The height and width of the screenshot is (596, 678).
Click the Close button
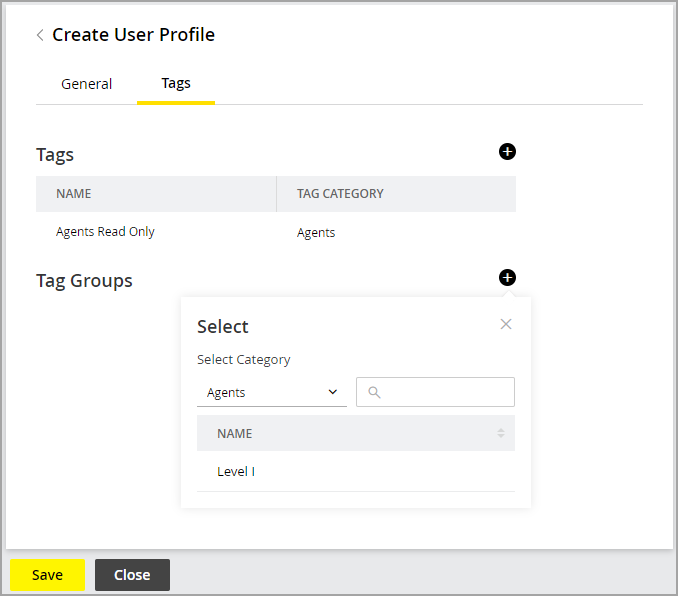click(132, 575)
